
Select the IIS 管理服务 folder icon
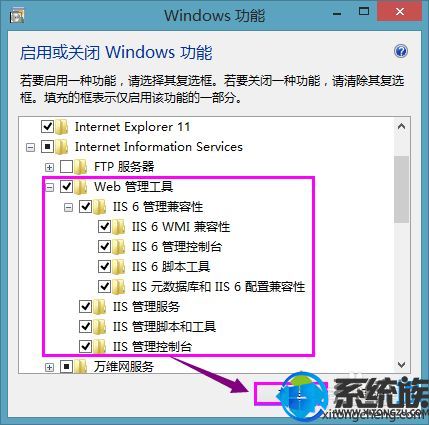click(x=100, y=307)
